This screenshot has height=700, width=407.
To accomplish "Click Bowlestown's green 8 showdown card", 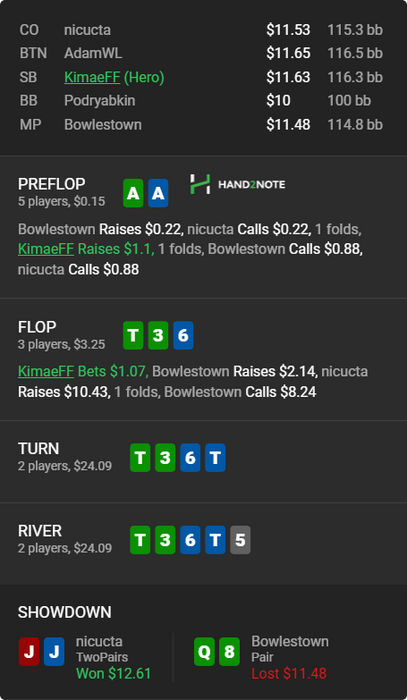I will tap(229, 652).
